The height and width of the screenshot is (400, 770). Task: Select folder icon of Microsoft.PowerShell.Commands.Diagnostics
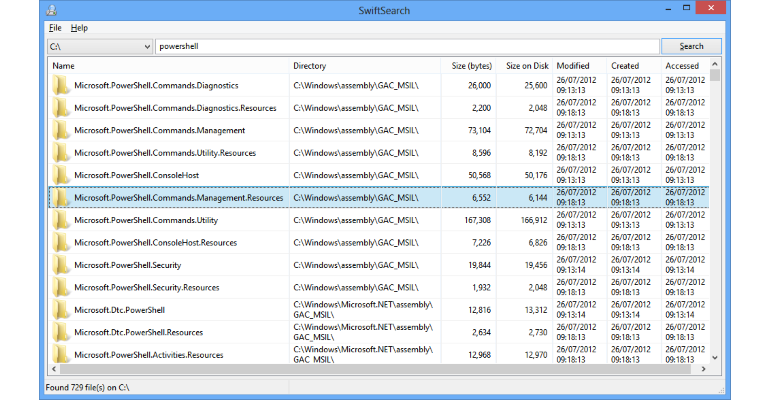tap(60, 85)
